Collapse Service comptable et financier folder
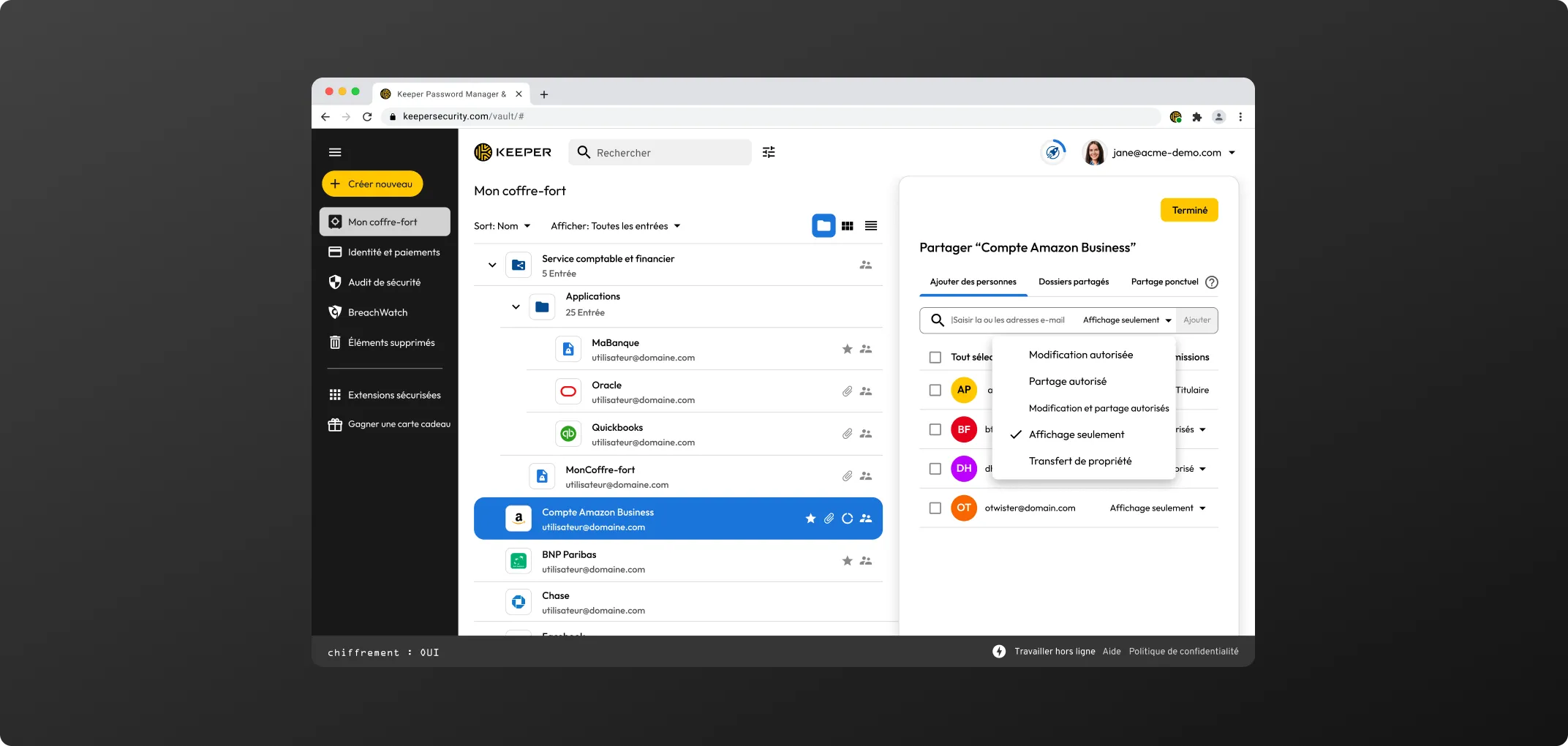This screenshot has height=746, width=1568. click(492, 265)
